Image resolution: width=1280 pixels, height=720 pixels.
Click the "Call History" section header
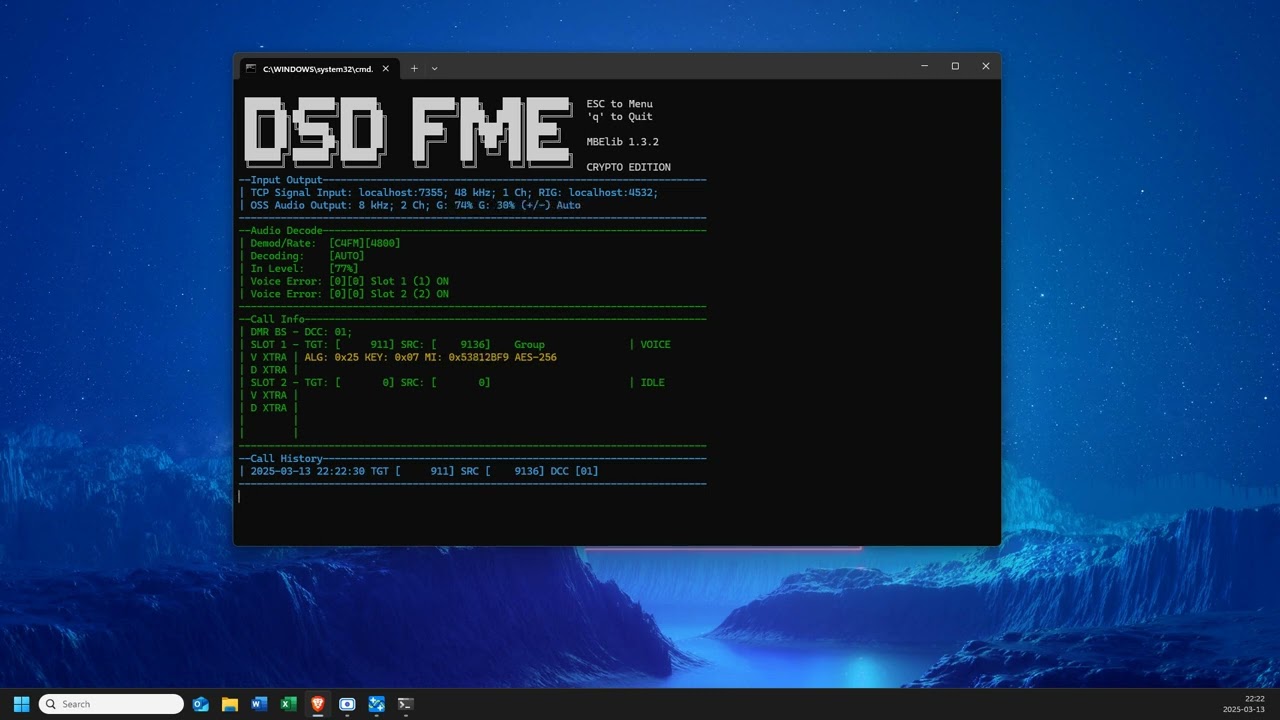coord(286,458)
